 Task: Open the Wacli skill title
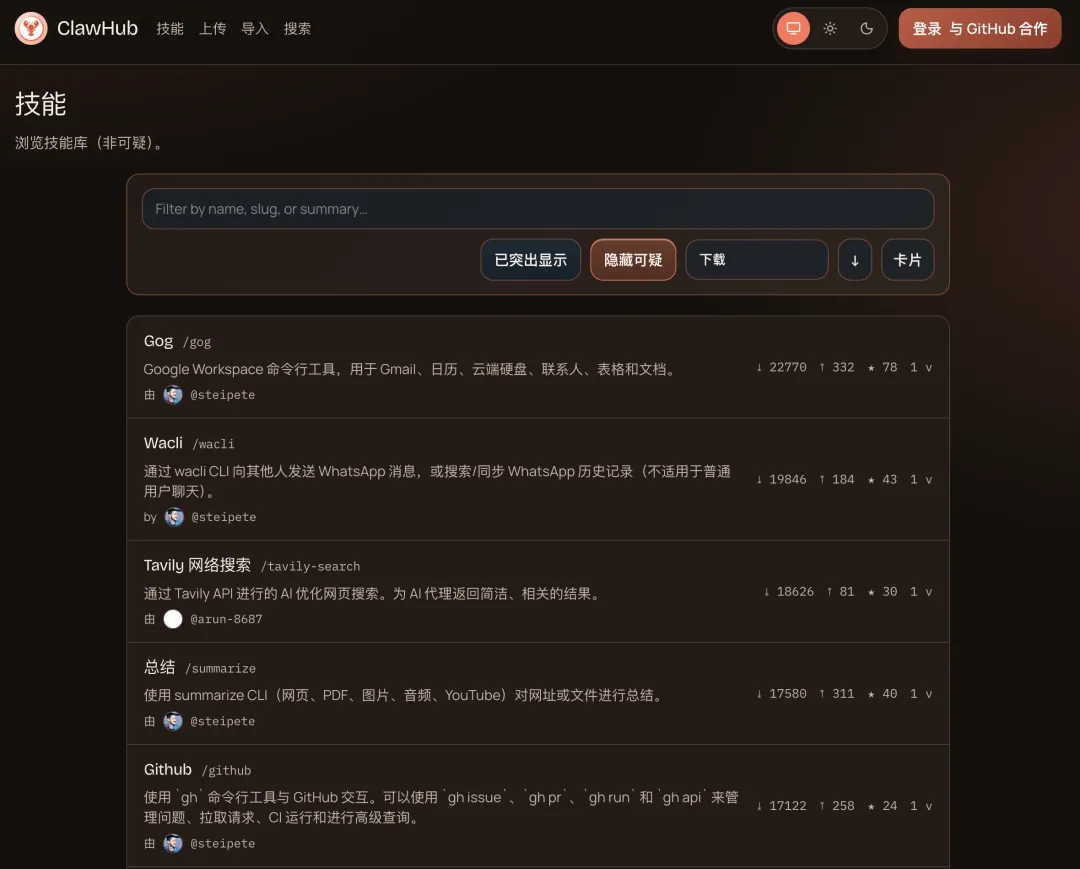pos(163,443)
